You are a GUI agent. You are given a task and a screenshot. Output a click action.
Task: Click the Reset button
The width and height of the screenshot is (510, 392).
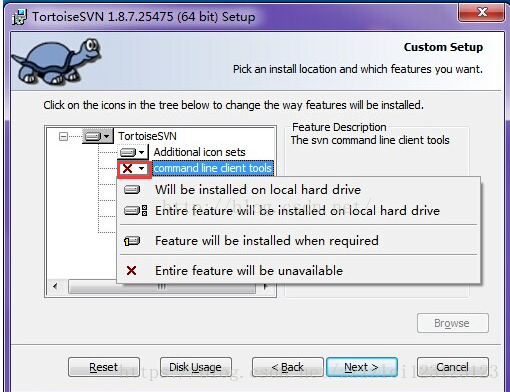[x=104, y=367]
